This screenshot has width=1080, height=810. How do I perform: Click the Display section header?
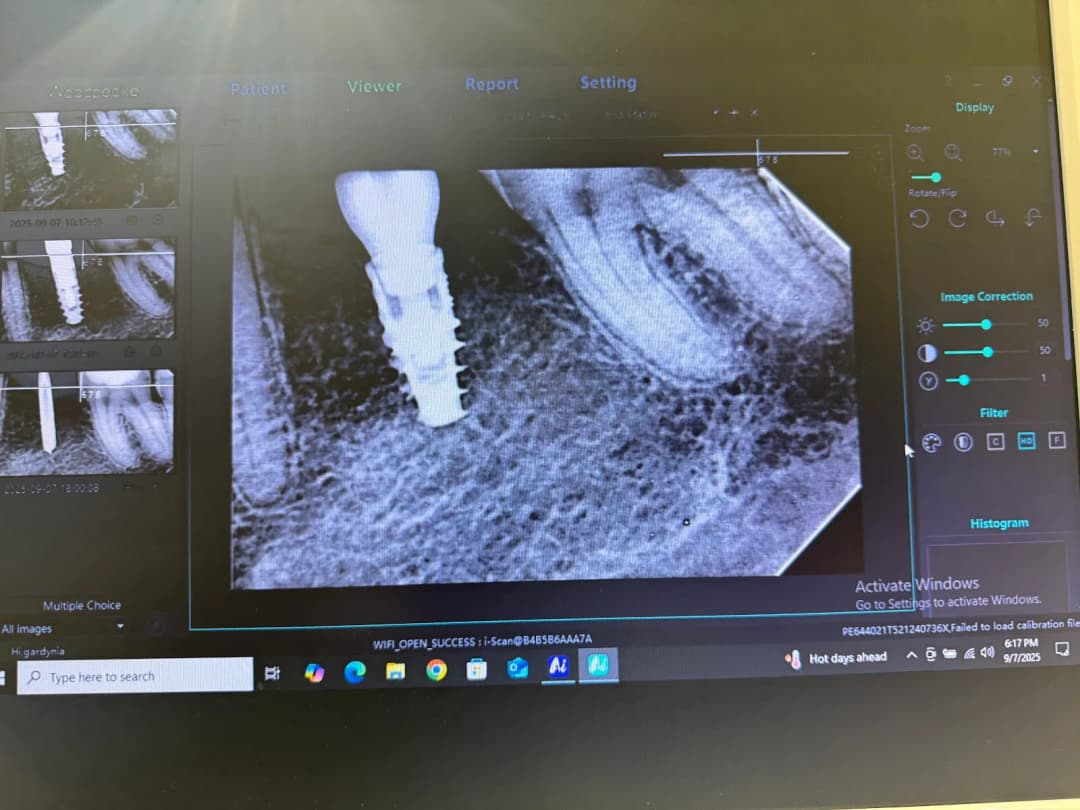coord(975,107)
